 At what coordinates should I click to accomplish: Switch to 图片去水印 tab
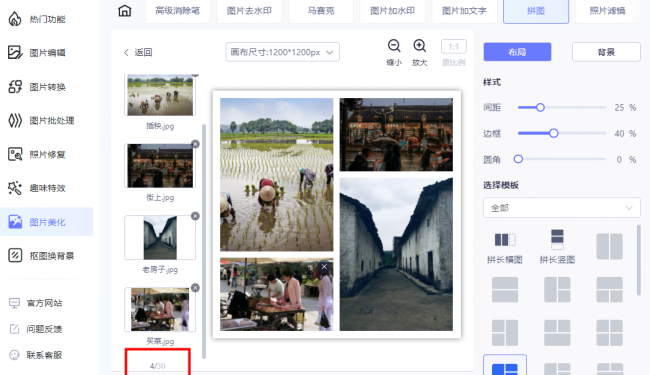pos(249,11)
